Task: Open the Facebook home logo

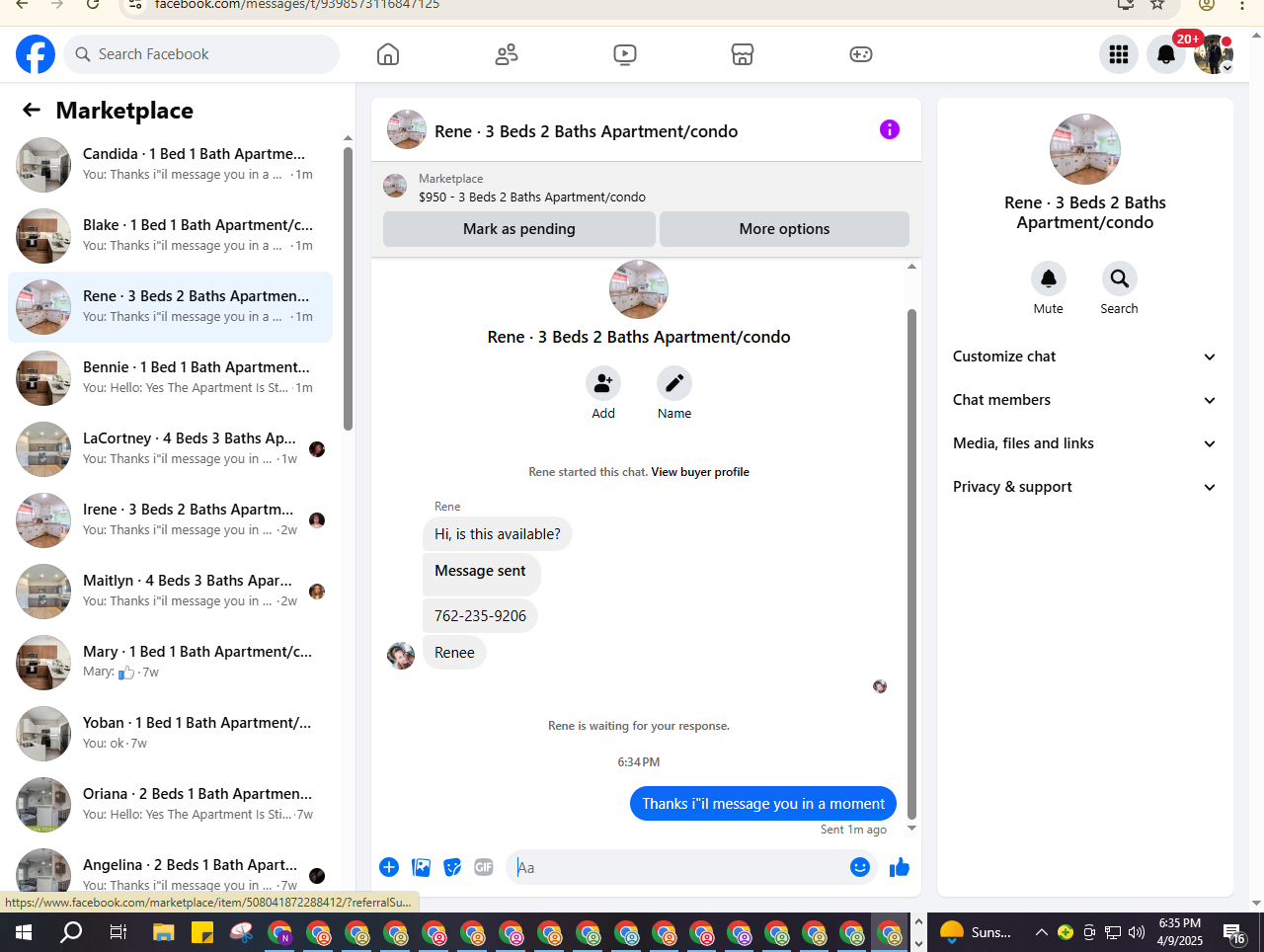Action: (x=36, y=54)
